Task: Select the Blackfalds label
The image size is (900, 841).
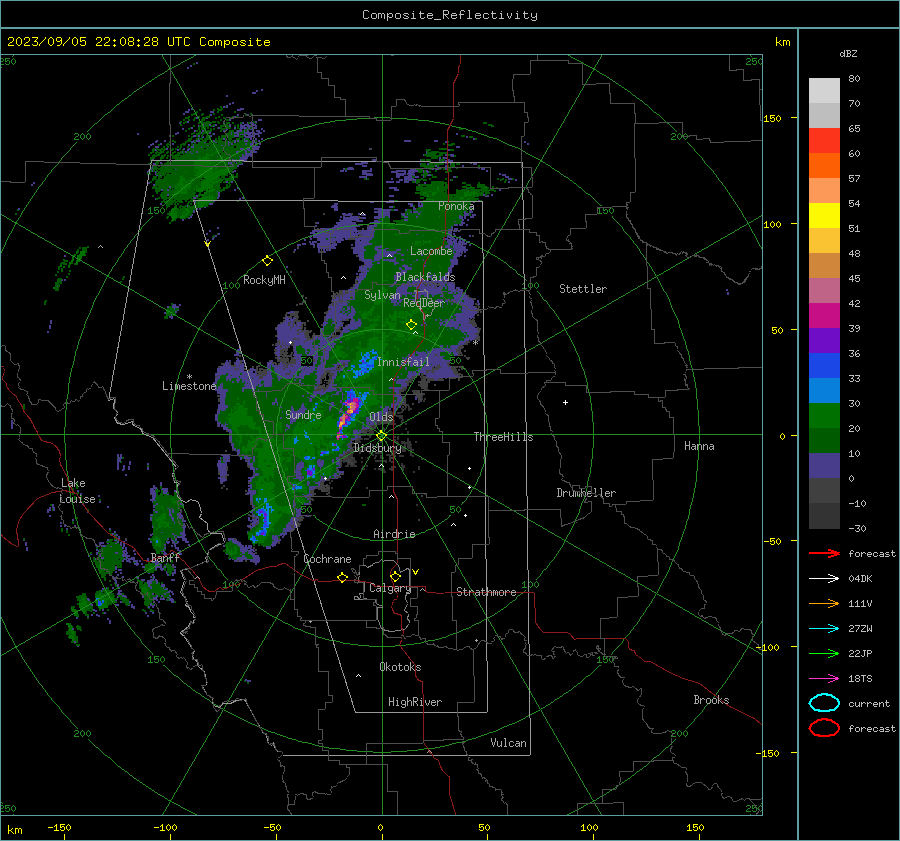Action: pos(425,277)
